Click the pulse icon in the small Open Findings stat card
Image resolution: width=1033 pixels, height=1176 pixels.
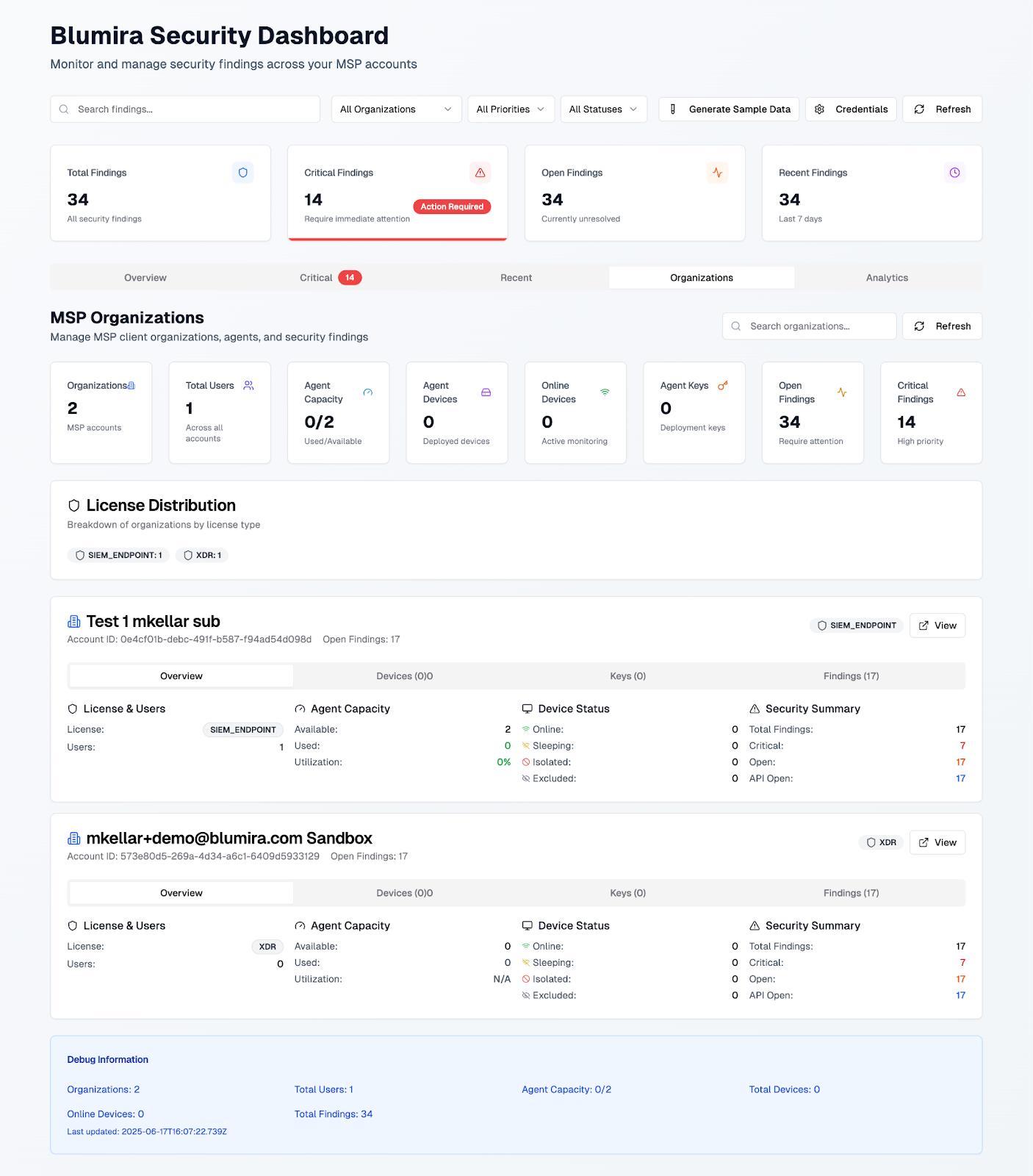click(842, 392)
